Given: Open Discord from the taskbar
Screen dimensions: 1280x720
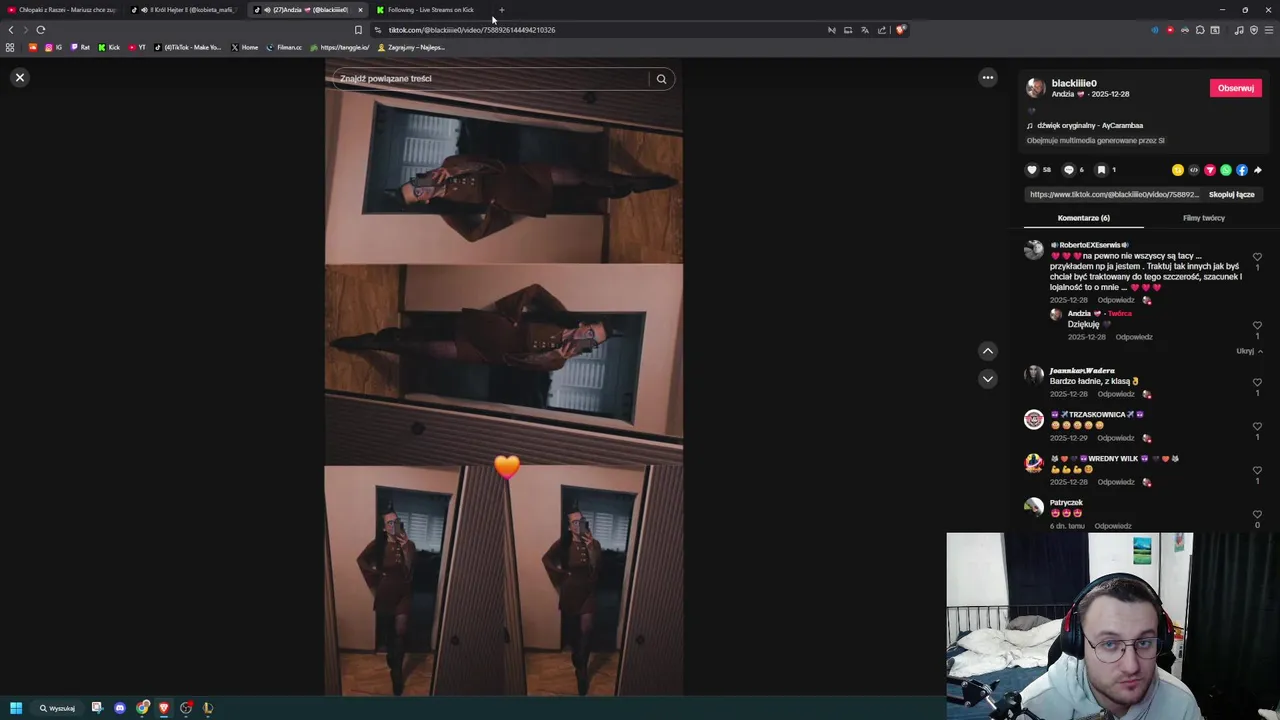Looking at the screenshot, I should [x=120, y=708].
